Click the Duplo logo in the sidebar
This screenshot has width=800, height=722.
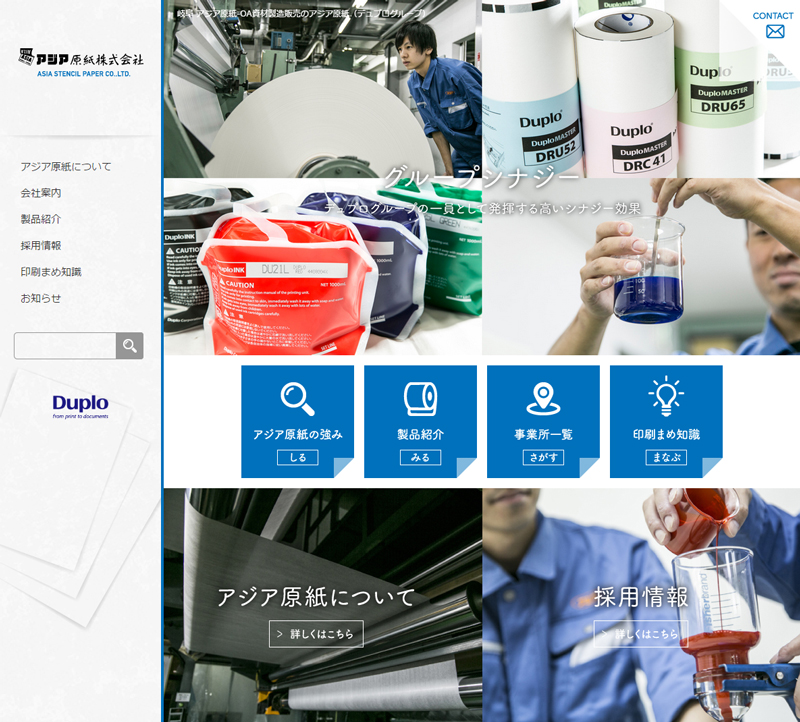pyautogui.click(x=81, y=405)
